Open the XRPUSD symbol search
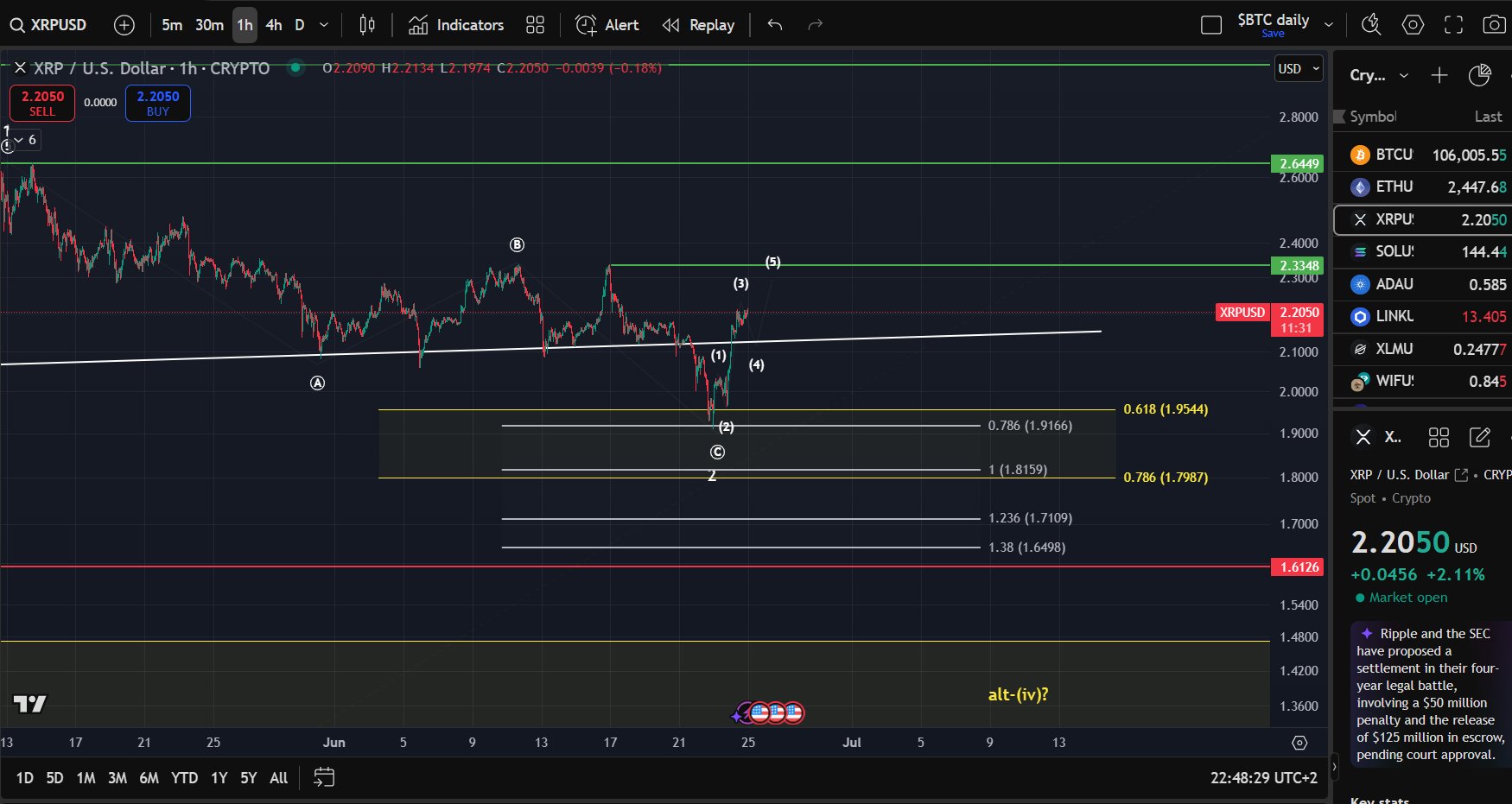Screen dimensions: 1512x804 click(49, 25)
